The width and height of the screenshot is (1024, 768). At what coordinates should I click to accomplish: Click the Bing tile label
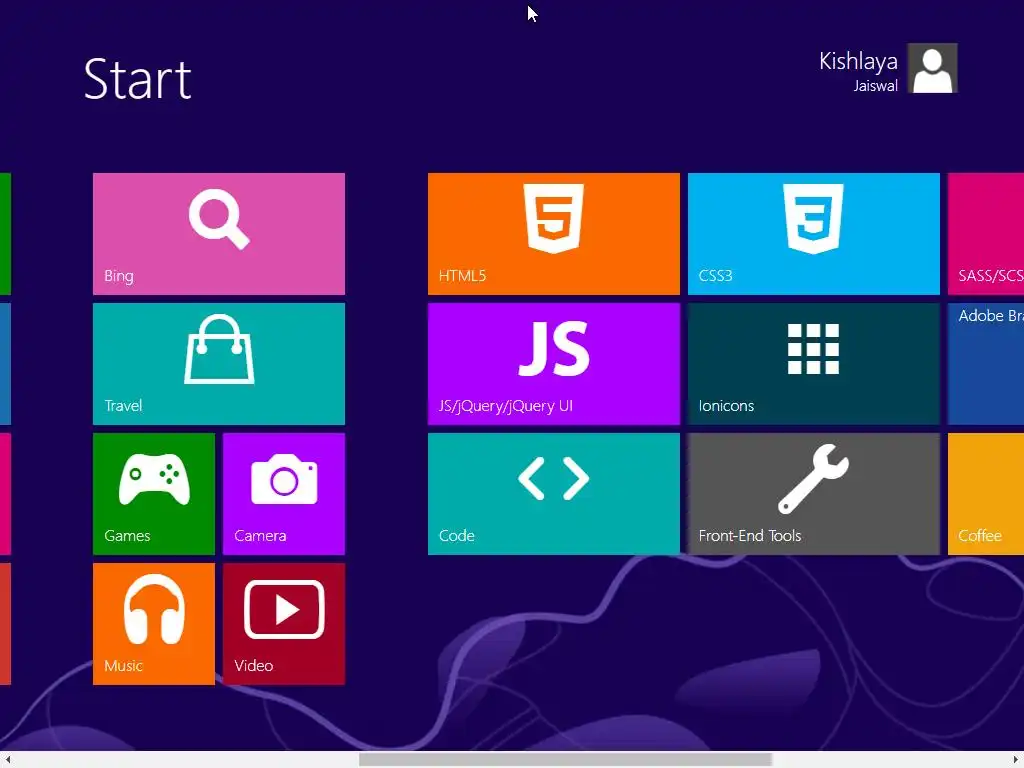click(119, 276)
